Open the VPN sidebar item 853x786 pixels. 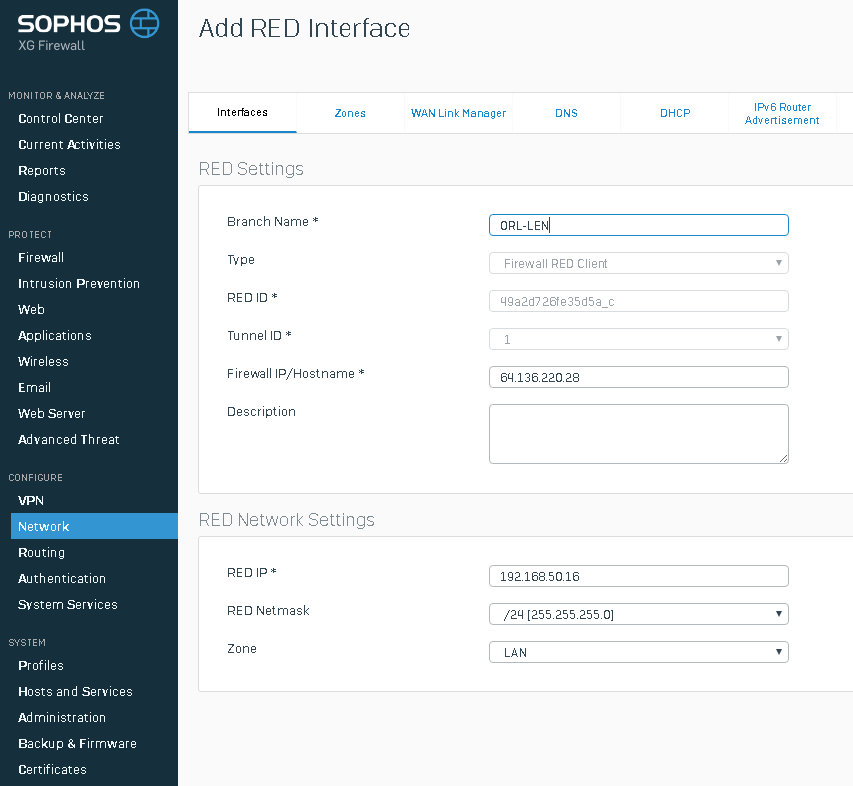click(30, 500)
